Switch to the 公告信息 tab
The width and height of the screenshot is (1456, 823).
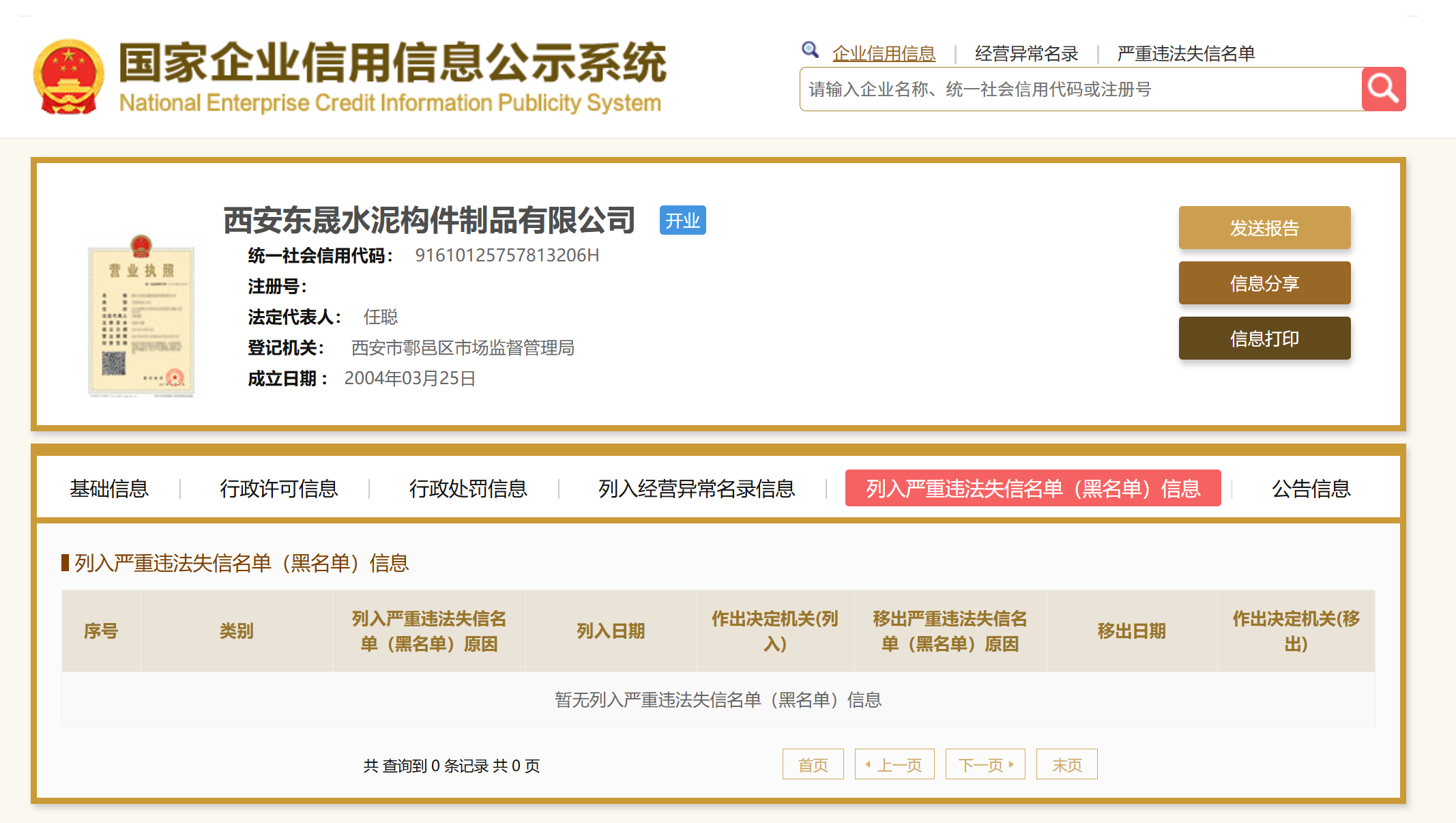coord(1311,489)
